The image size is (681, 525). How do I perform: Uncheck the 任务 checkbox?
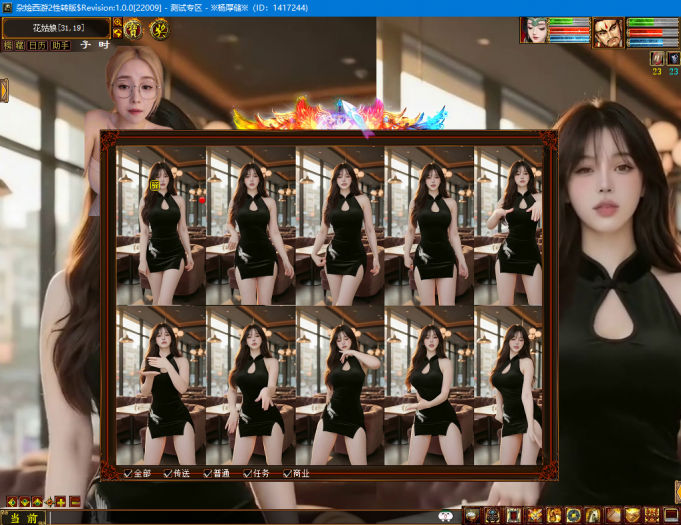point(248,473)
